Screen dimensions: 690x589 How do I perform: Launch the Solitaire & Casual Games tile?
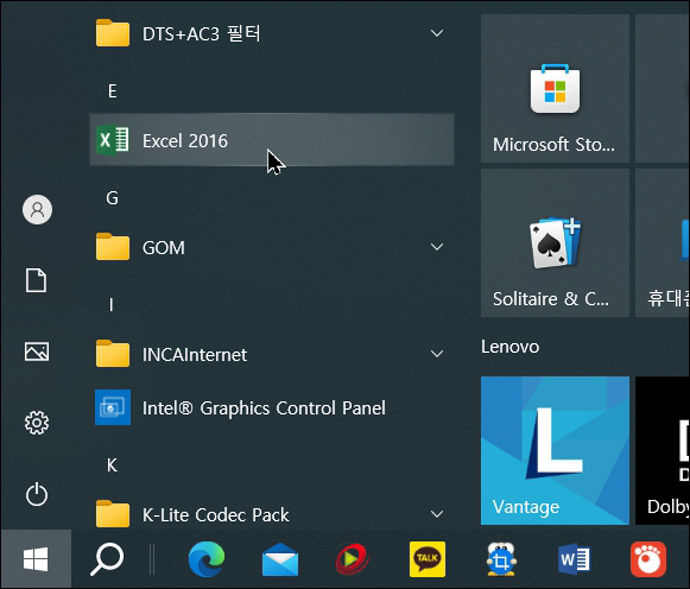(555, 243)
